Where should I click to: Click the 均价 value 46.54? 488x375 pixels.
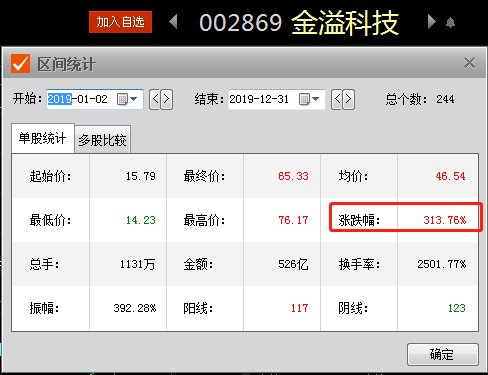click(450, 176)
